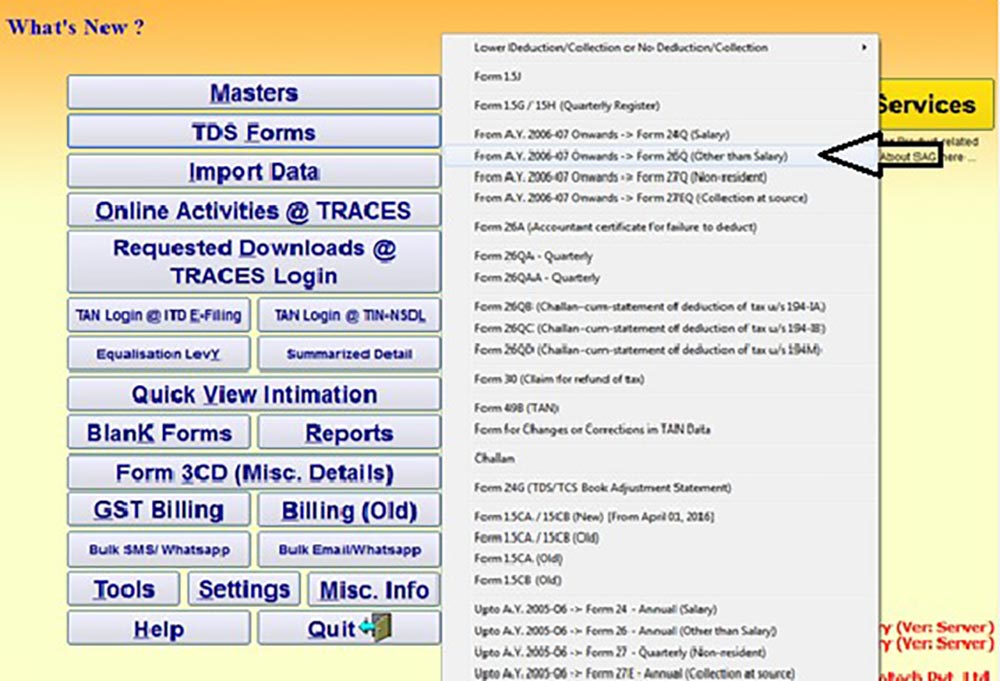Click Quick View Intimation
This screenshot has height=681, width=1000.
[x=254, y=394]
